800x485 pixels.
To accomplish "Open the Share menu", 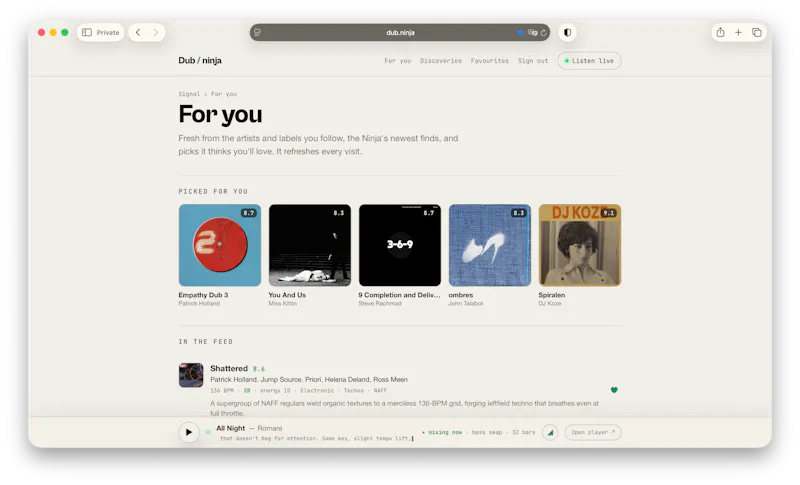I will [720, 32].
